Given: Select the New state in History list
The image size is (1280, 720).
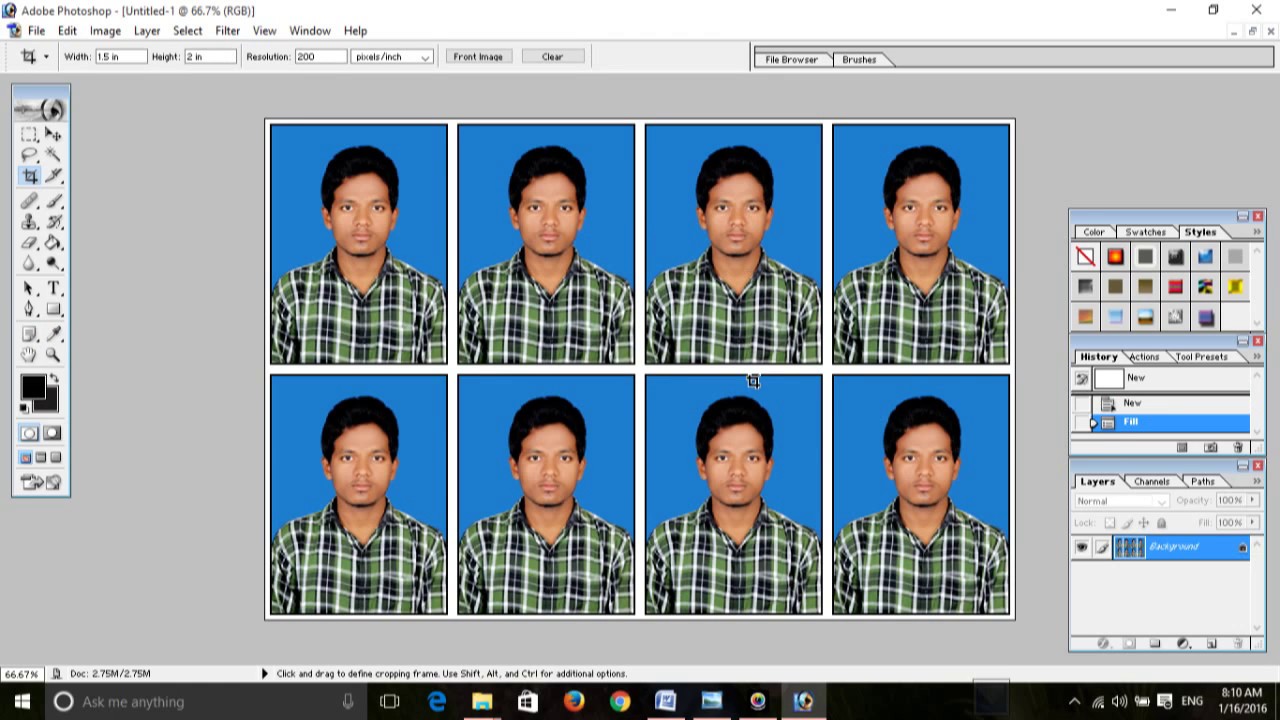Looking at the screenshot, I should coord(1172,403).
